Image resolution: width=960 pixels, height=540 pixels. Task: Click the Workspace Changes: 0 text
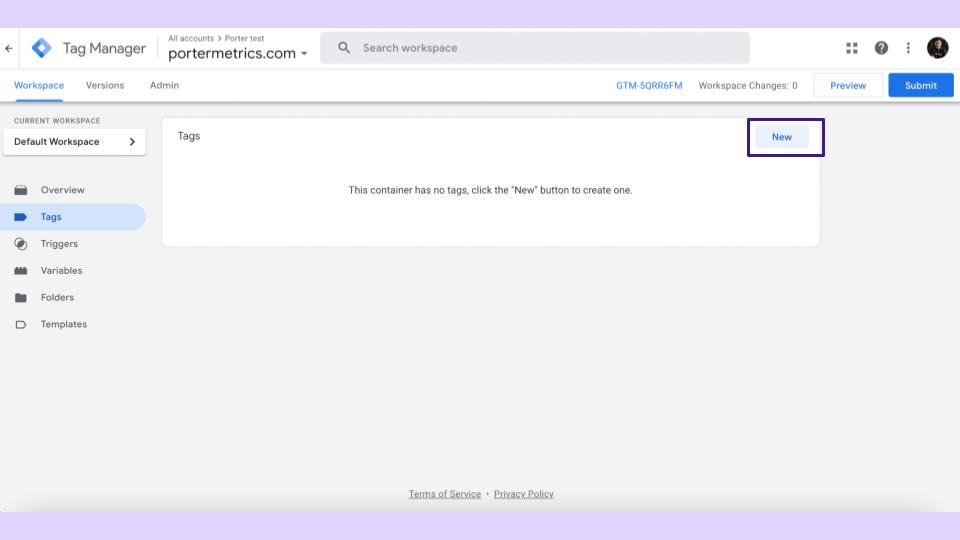tap(748, 86)
